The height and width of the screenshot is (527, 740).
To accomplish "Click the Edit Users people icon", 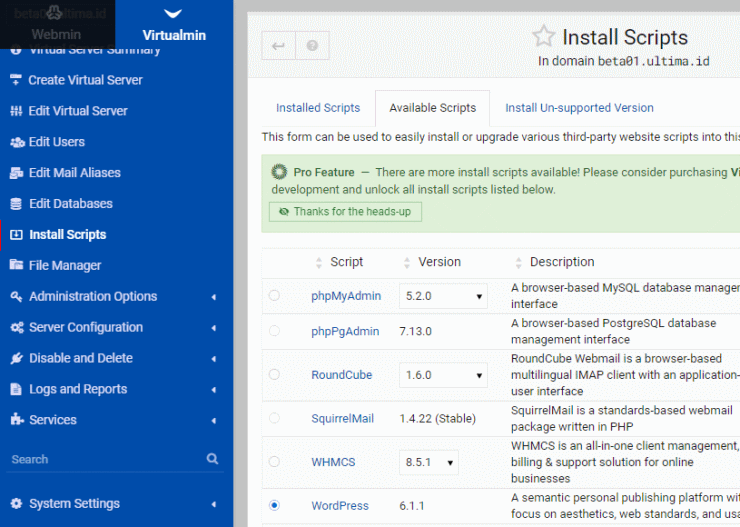I will (17, 142).
